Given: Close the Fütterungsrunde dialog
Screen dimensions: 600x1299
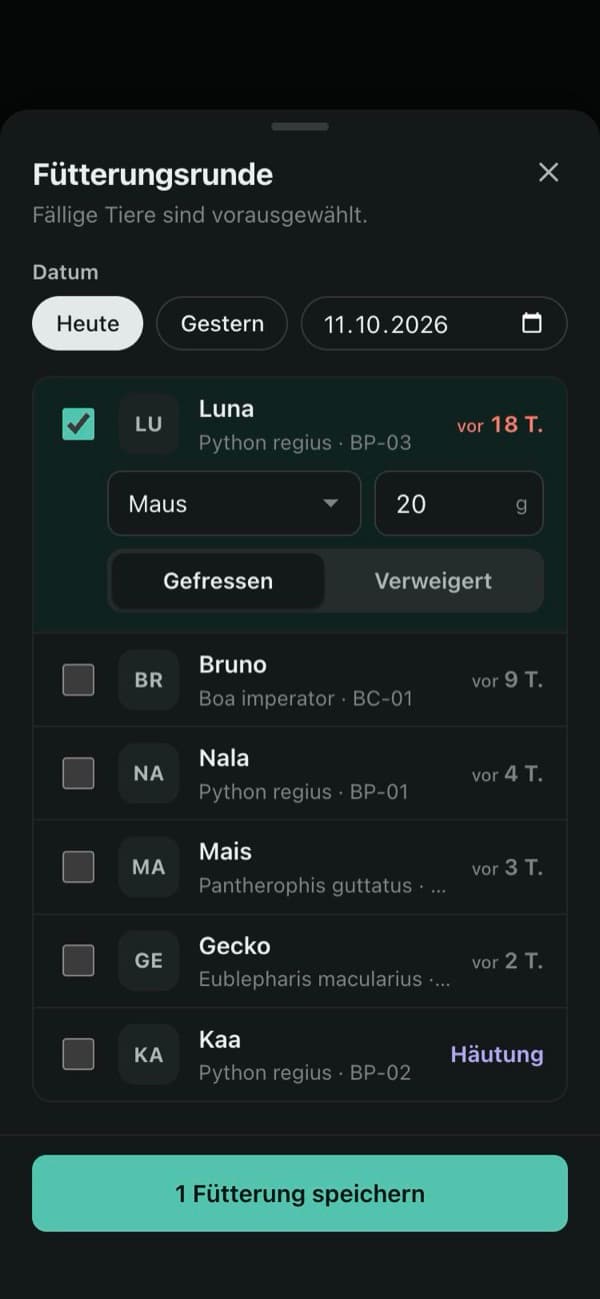Looking at the screenshot, I should (548, 172).
